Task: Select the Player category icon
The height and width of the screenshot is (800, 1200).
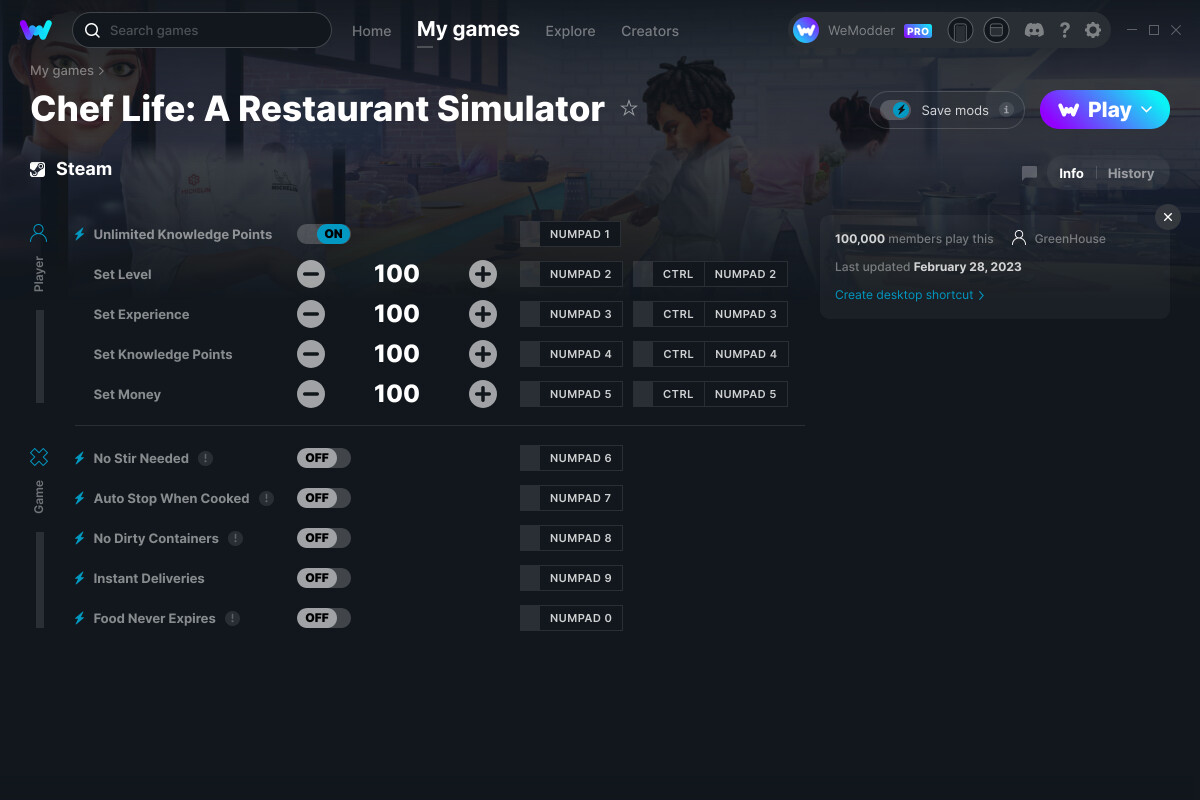Action: pyautogui.click(x=39, y=234)
